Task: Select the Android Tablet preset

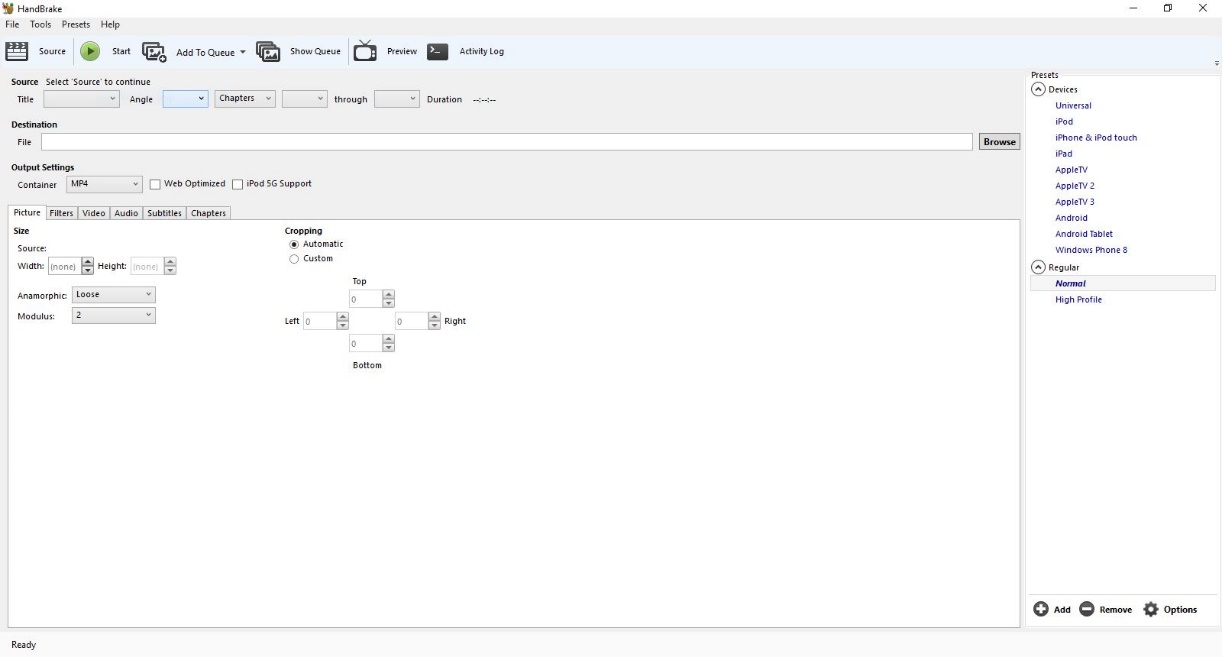Action: 1084,234
